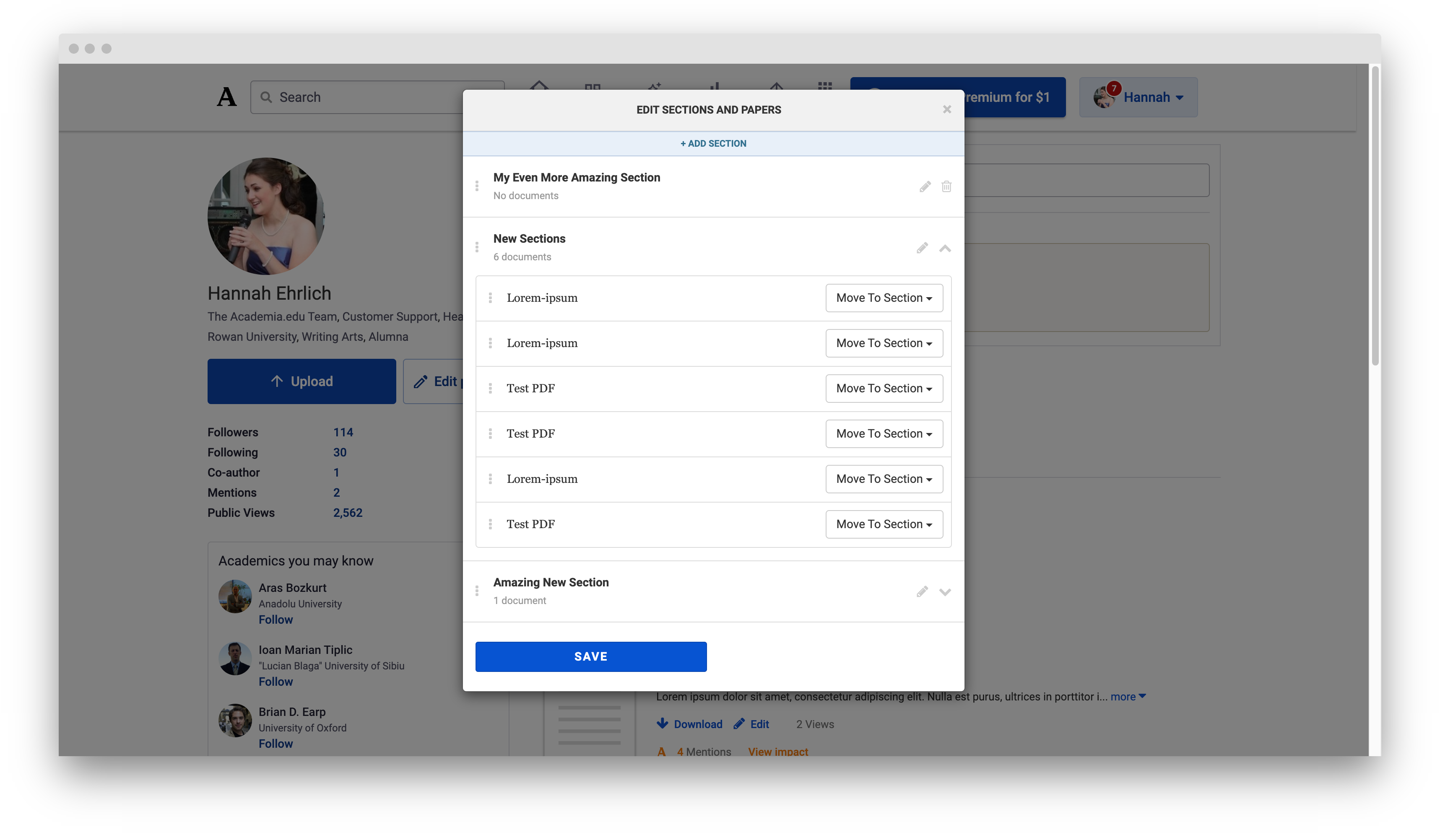Click the "1 document" count text
This screenshot has width=1440, height=840.
(x=520, y=601)
